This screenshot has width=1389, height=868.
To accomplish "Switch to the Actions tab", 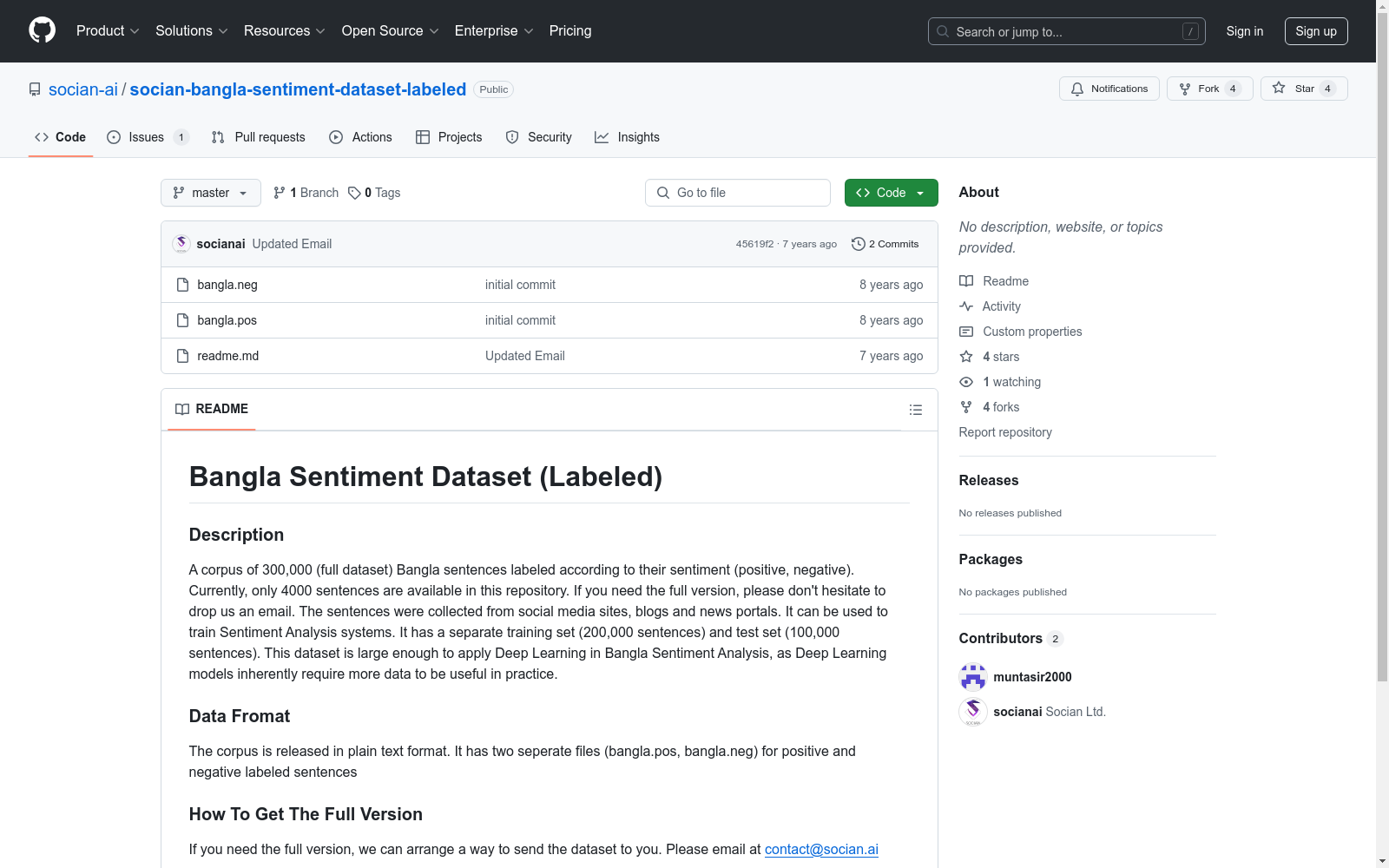I will click(x=361, y=137).
